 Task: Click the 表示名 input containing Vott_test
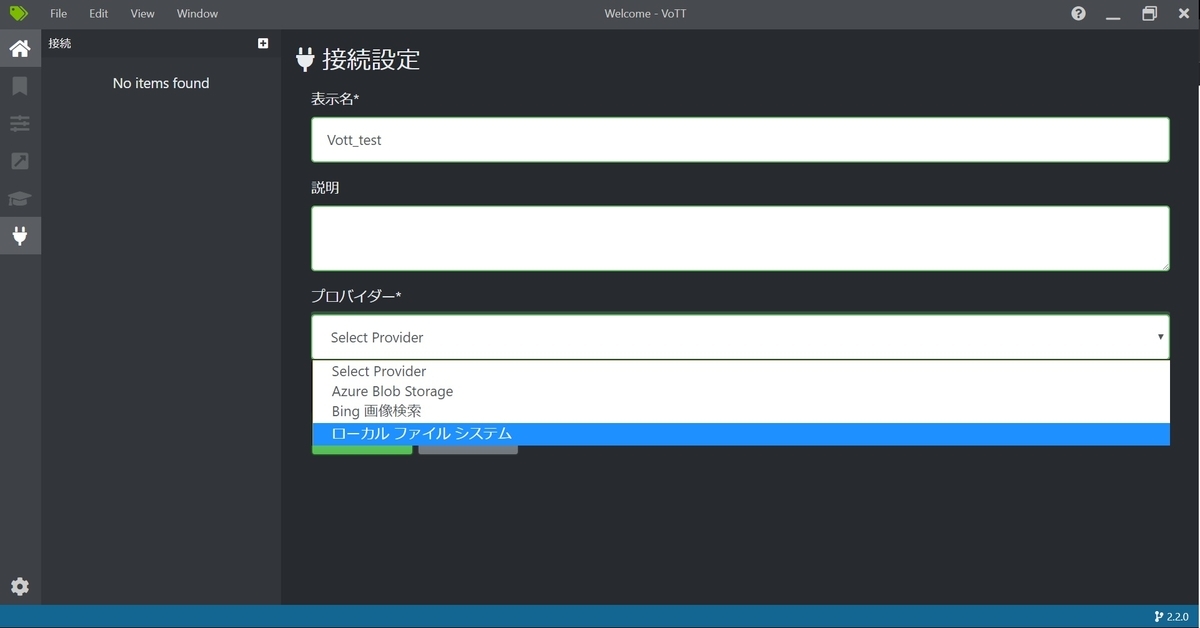click(740, 140)
